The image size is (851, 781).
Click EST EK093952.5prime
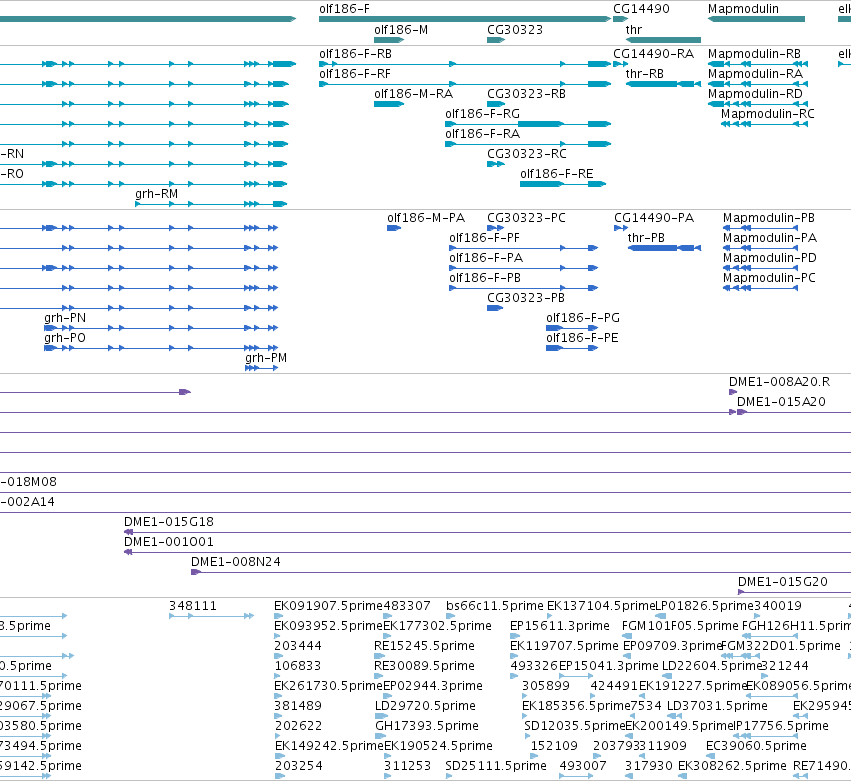click(x=279, y=636)
